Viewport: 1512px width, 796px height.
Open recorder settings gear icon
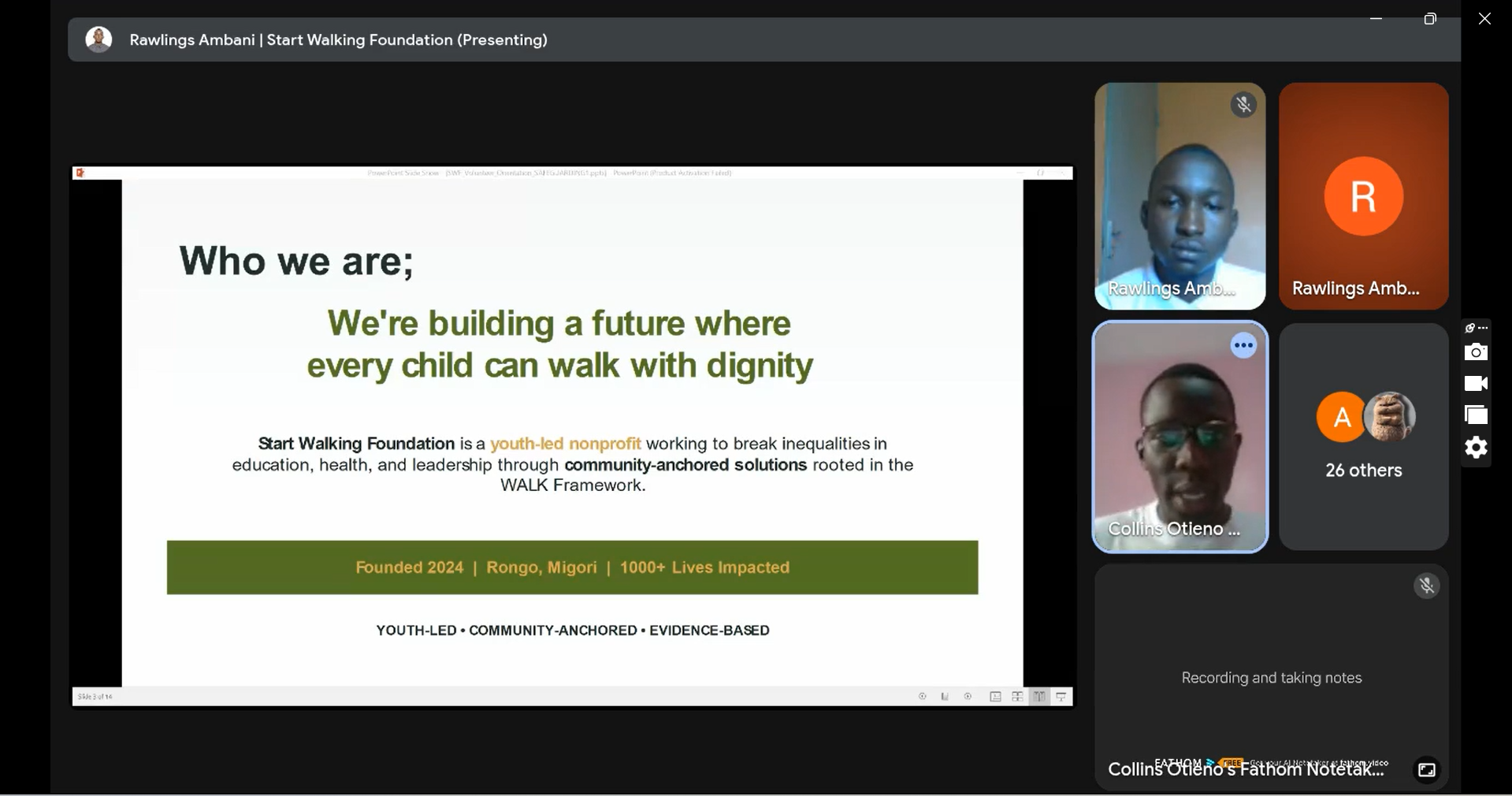[1476, 448]
